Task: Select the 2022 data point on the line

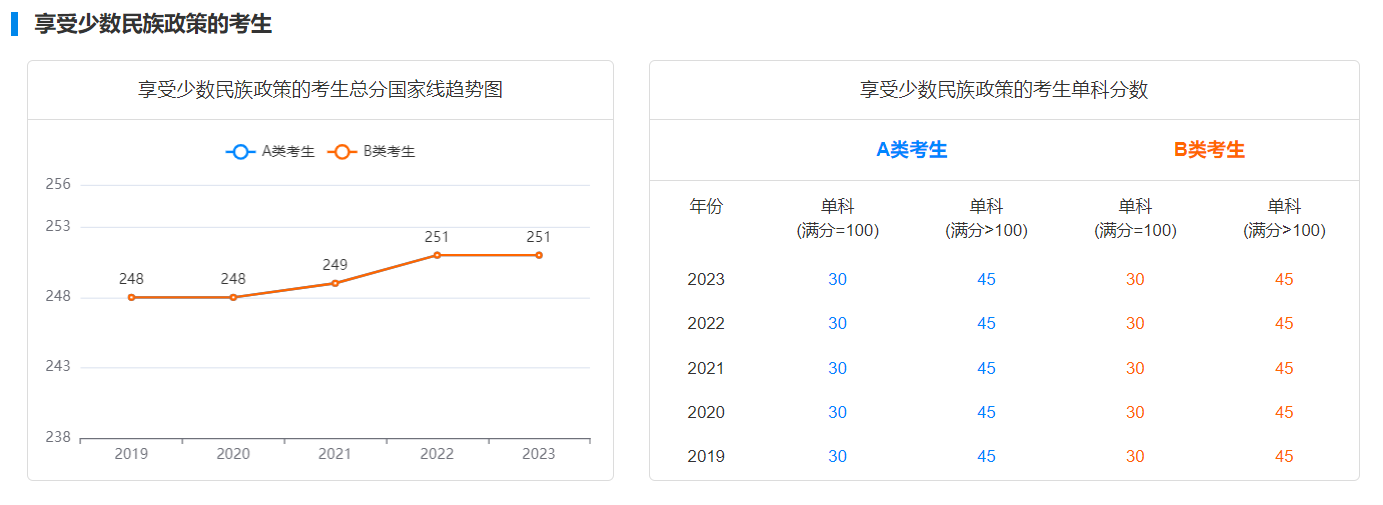Action: pos(437,255)
